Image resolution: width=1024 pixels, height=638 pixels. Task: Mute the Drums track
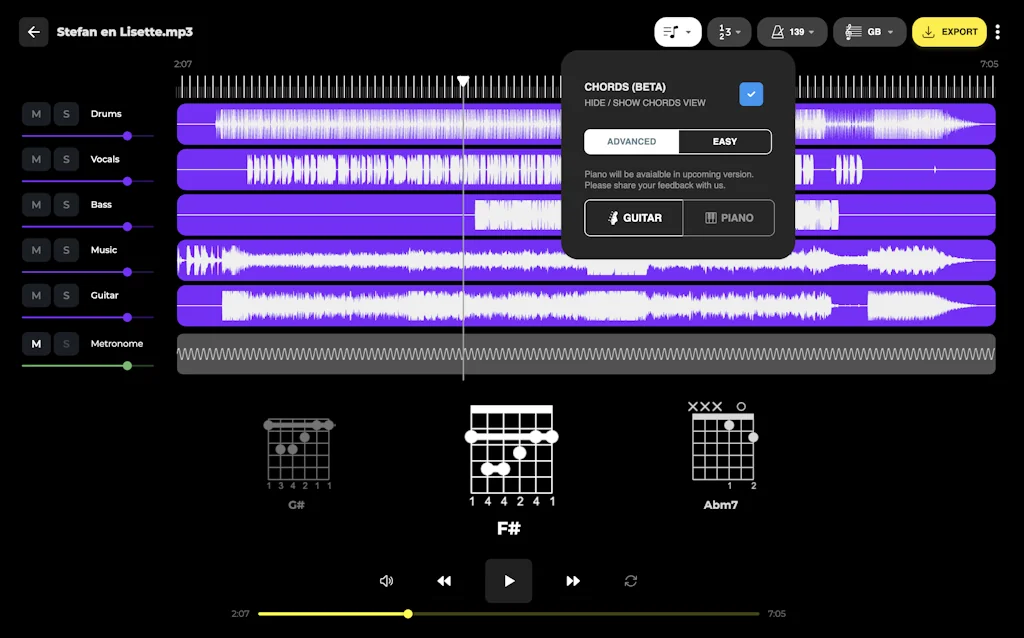coord(35,113)
